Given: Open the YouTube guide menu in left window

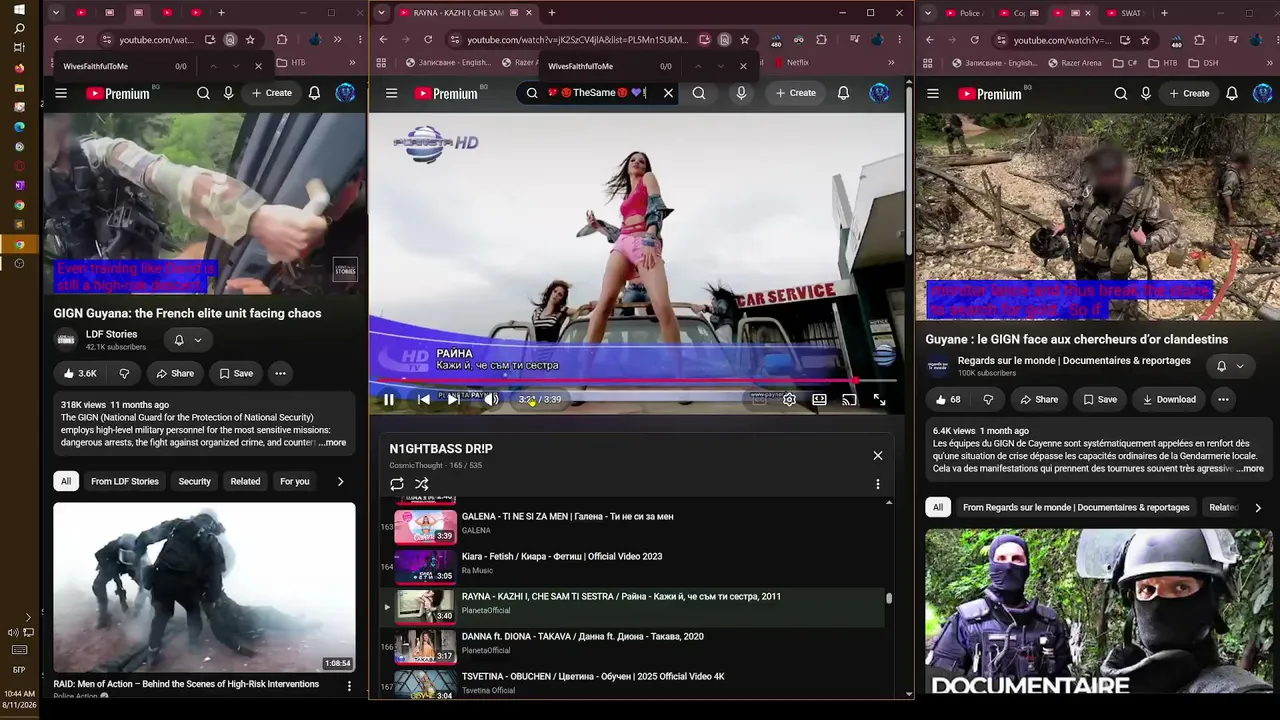Looking at the screenshot, I should coord(61,93).
